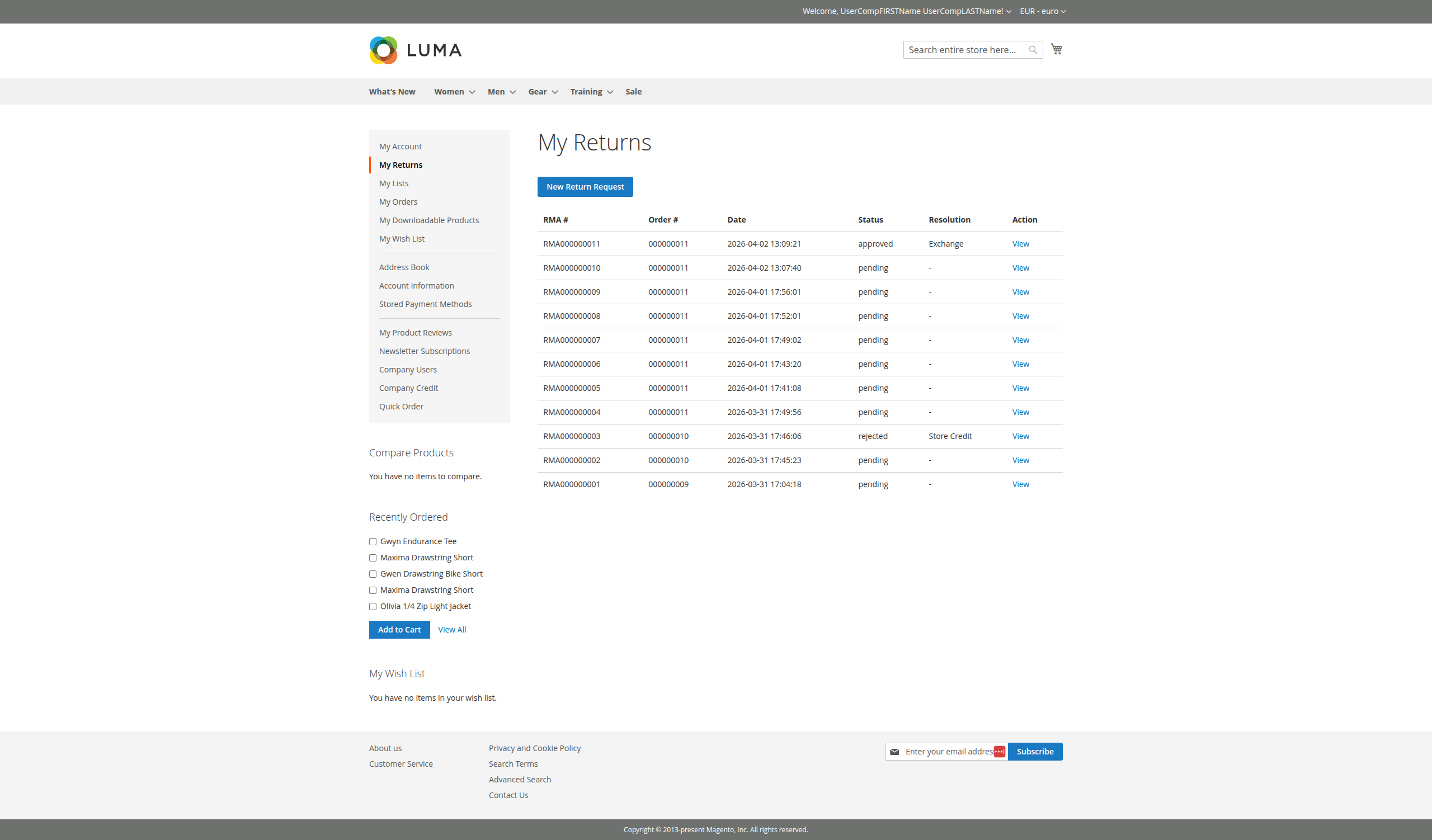Tick the Gwen Drawstring Bike Short checkbox

click(x=373, y=574)
